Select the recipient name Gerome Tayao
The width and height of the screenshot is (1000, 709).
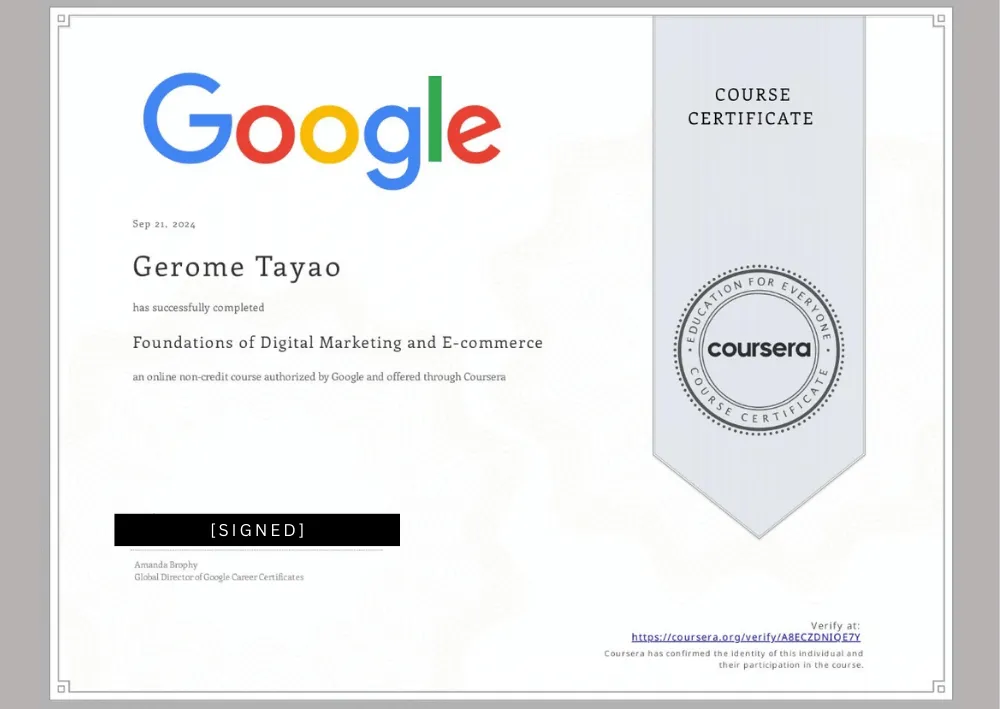coord(236,268)
